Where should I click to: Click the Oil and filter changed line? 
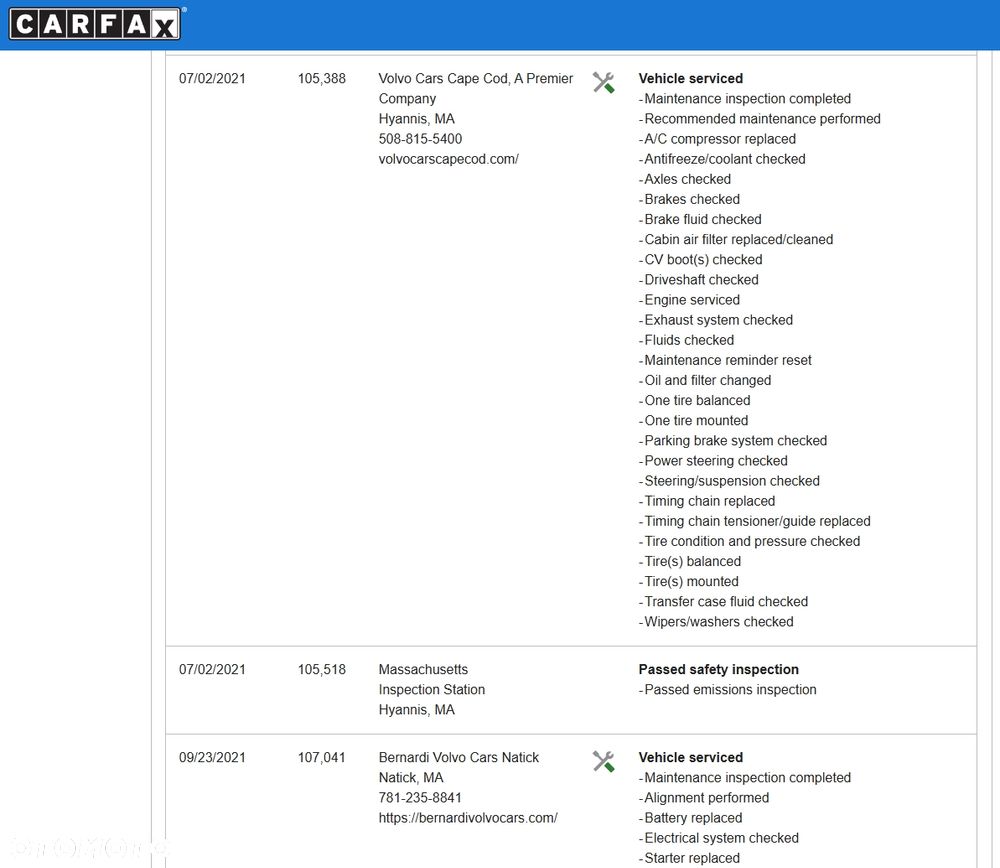pos(705,381)
